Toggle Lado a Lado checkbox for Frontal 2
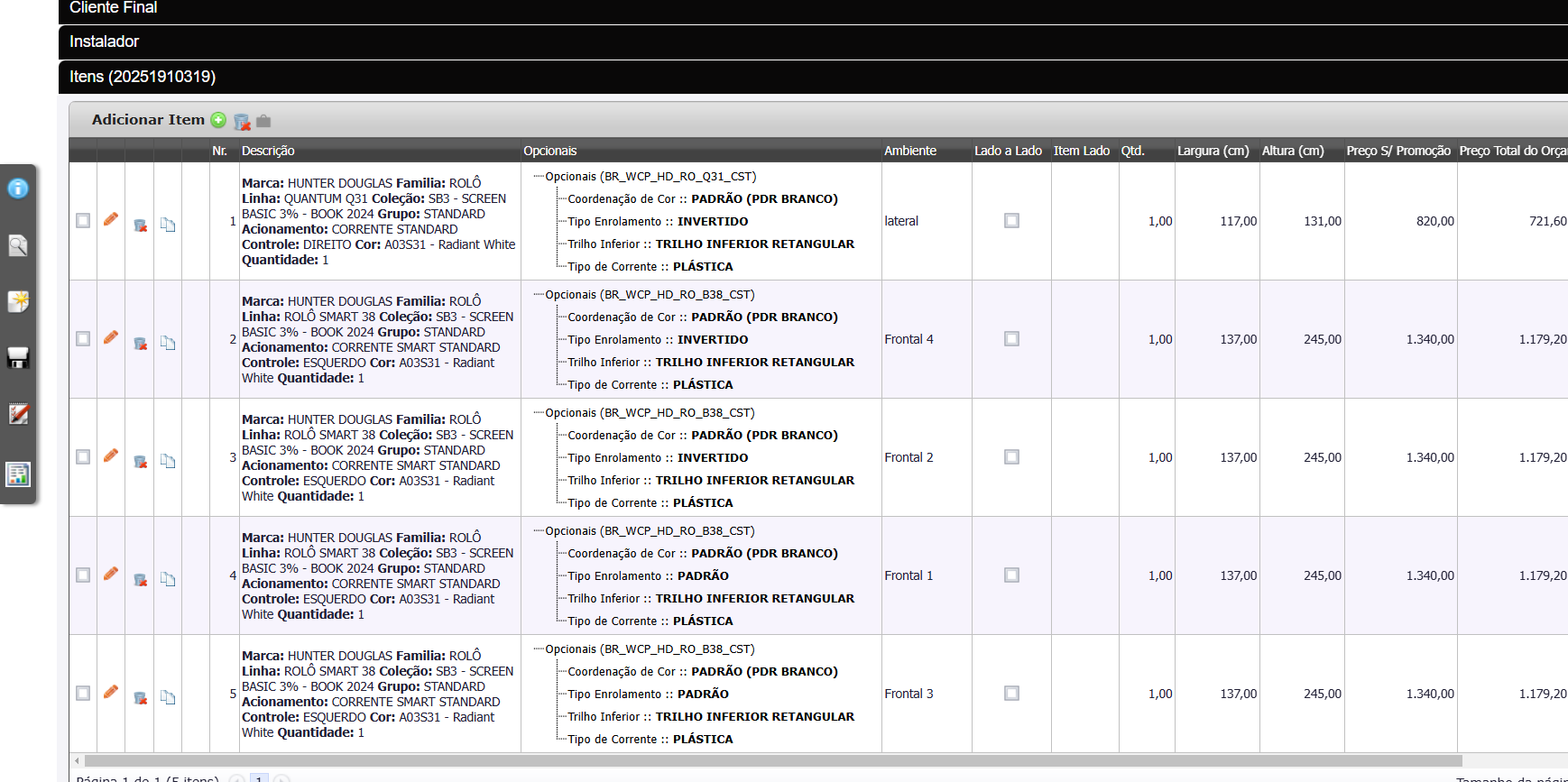The width and height of the screenshot is (1568, 782). [1011, 456]
